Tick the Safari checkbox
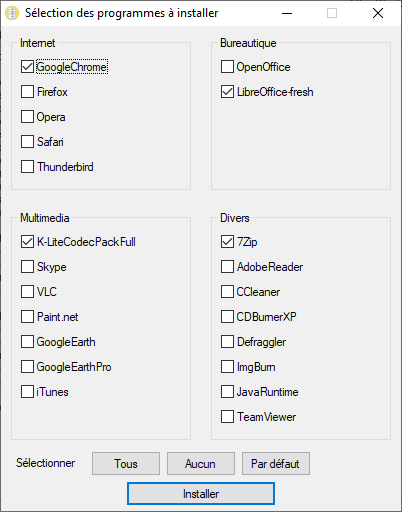The height and width of the screenshot is (512, 402). click(27, 142)
